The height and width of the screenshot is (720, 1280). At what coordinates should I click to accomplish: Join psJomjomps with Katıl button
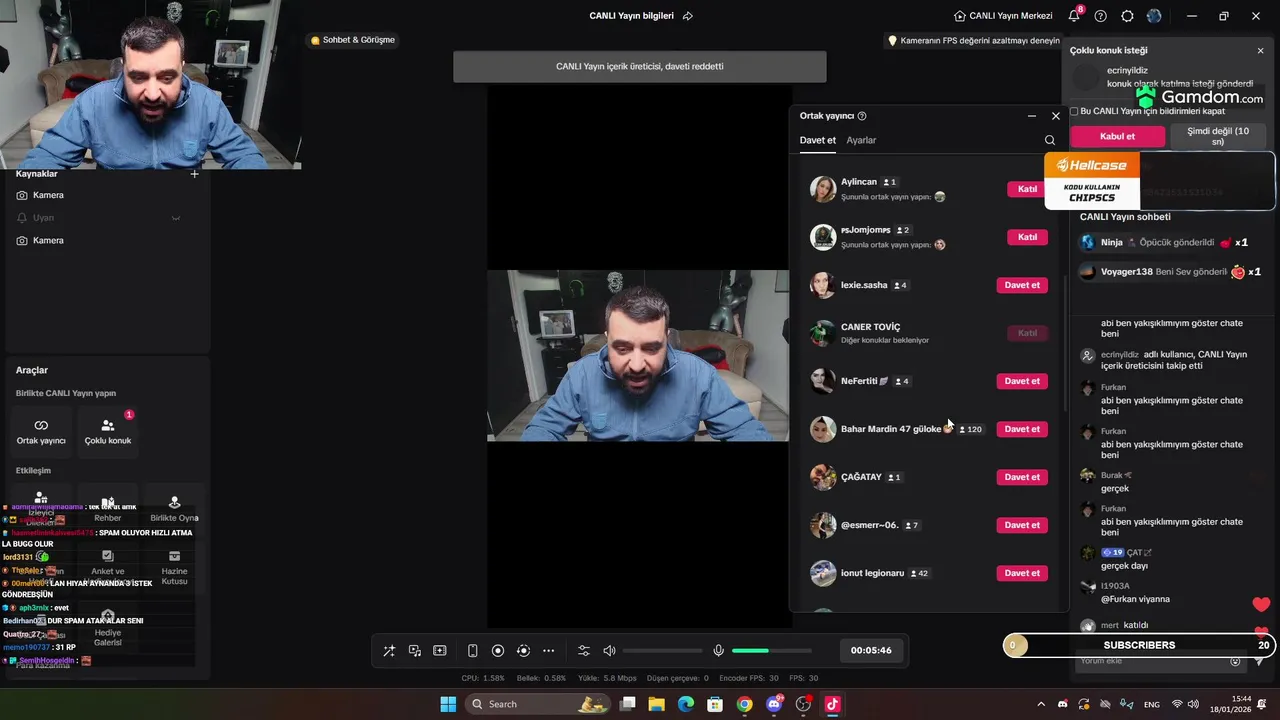click(x=1027, y=237)
